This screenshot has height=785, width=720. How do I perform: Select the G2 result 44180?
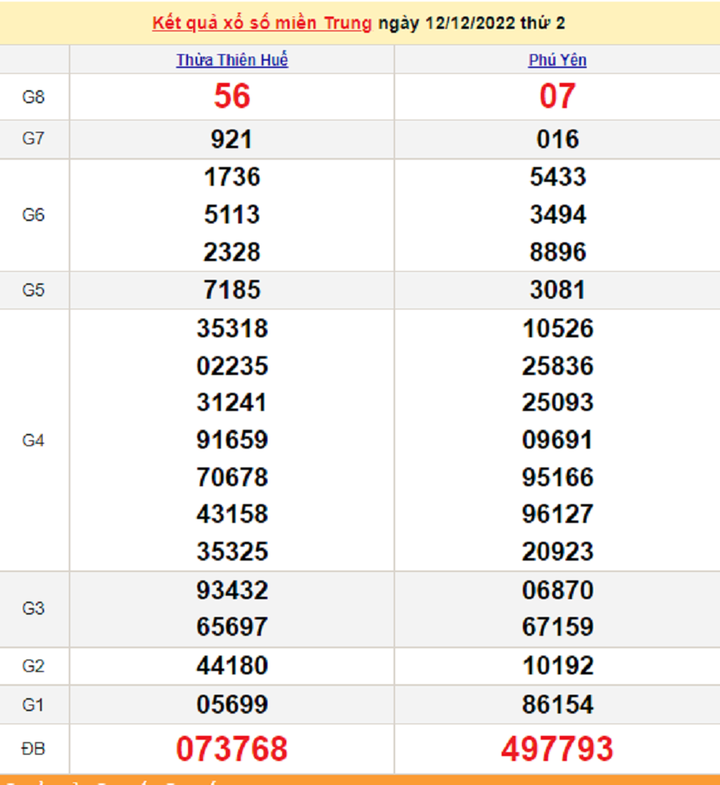point(232,665)
